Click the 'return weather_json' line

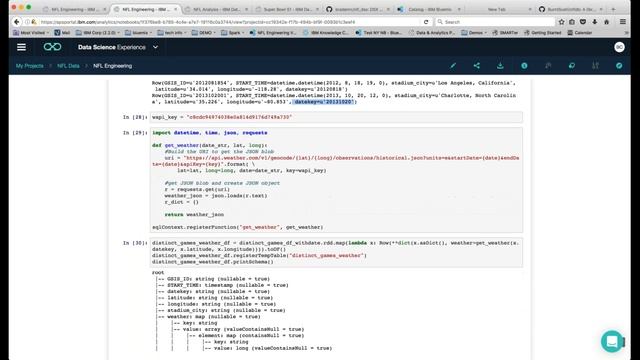194,214
